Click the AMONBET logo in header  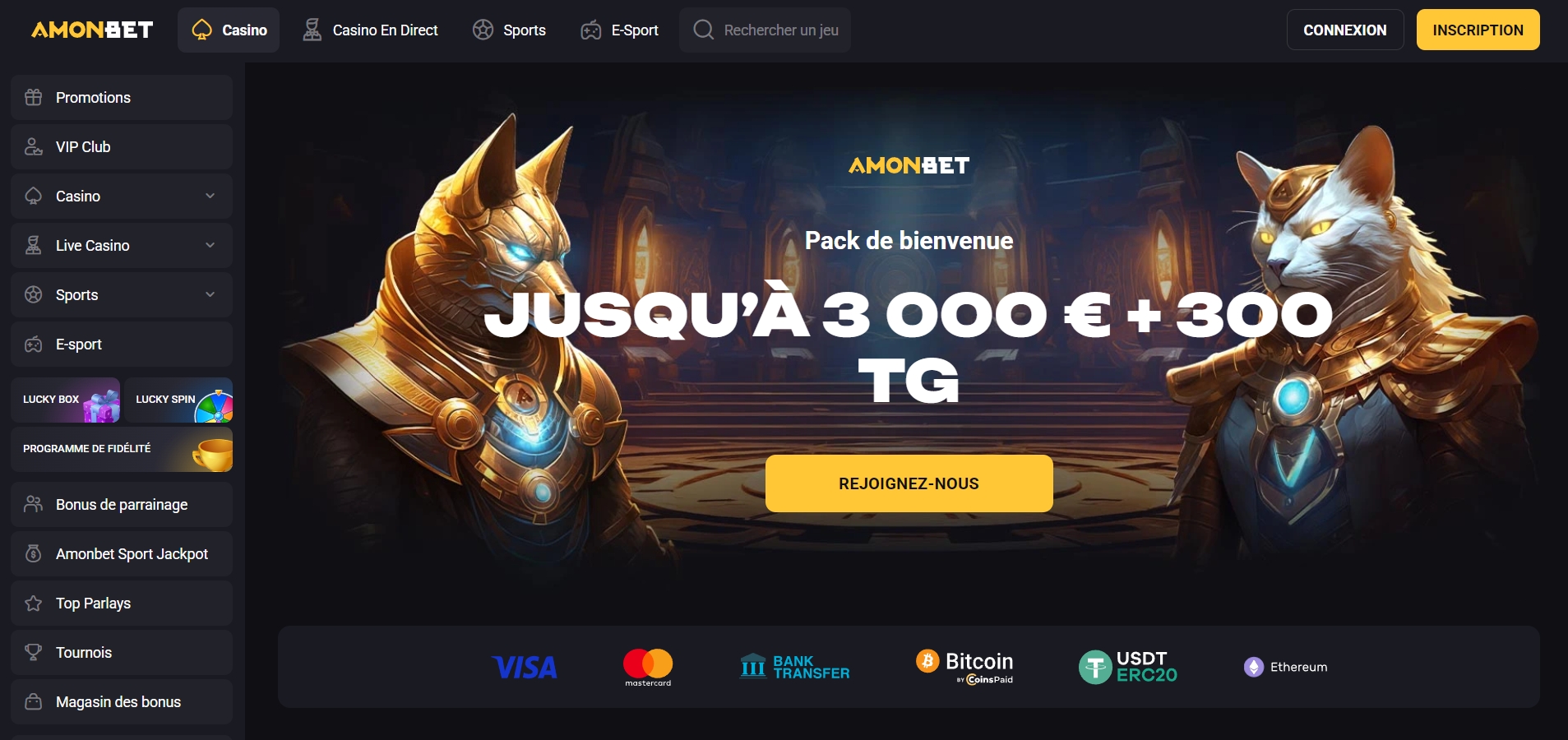click(x=92, y=30)
